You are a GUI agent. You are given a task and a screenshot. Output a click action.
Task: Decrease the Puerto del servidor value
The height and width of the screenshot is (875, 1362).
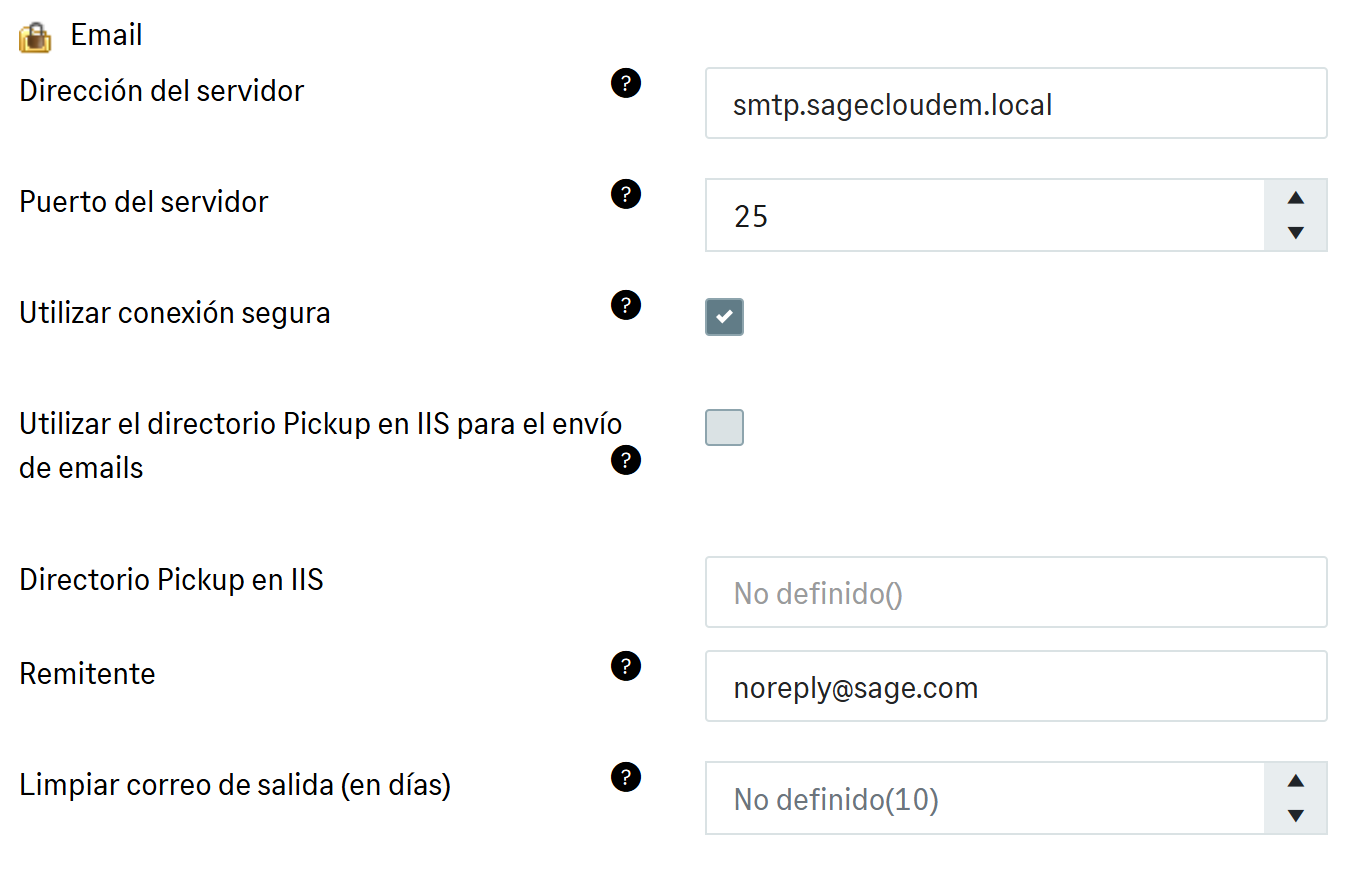coord(1296,233)
